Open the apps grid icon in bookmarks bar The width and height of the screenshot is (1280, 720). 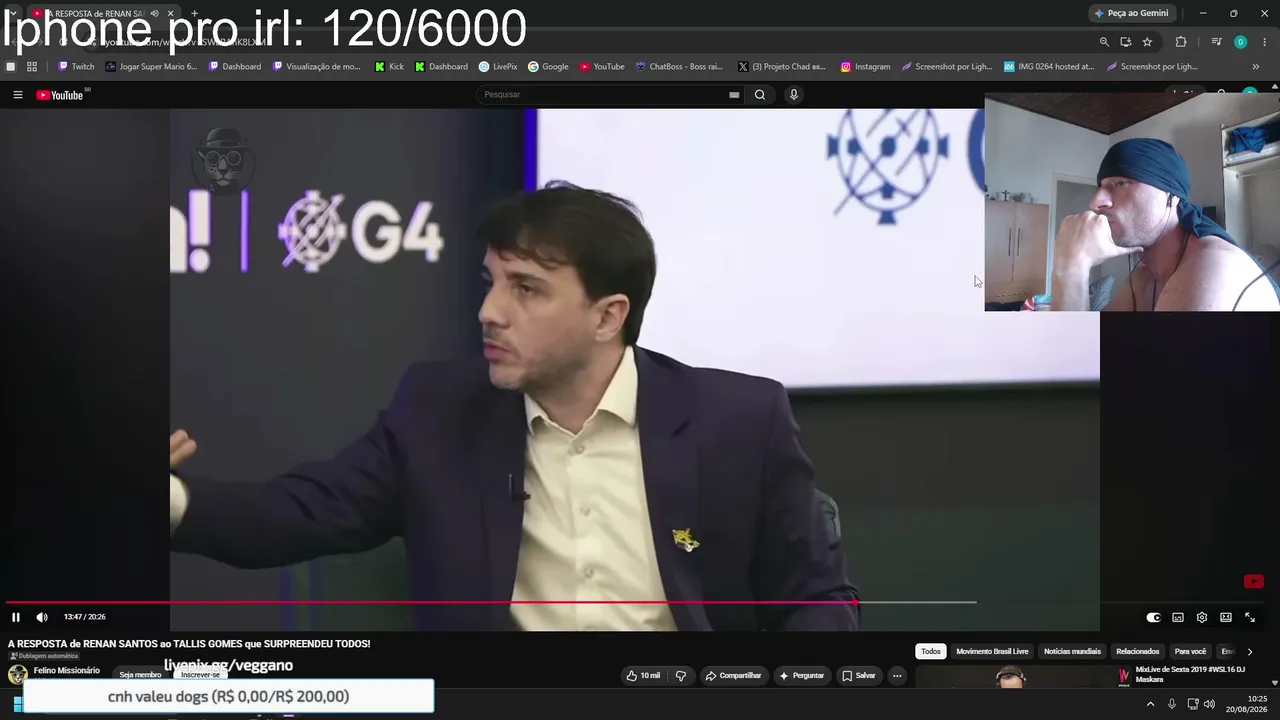pos(32,67)
